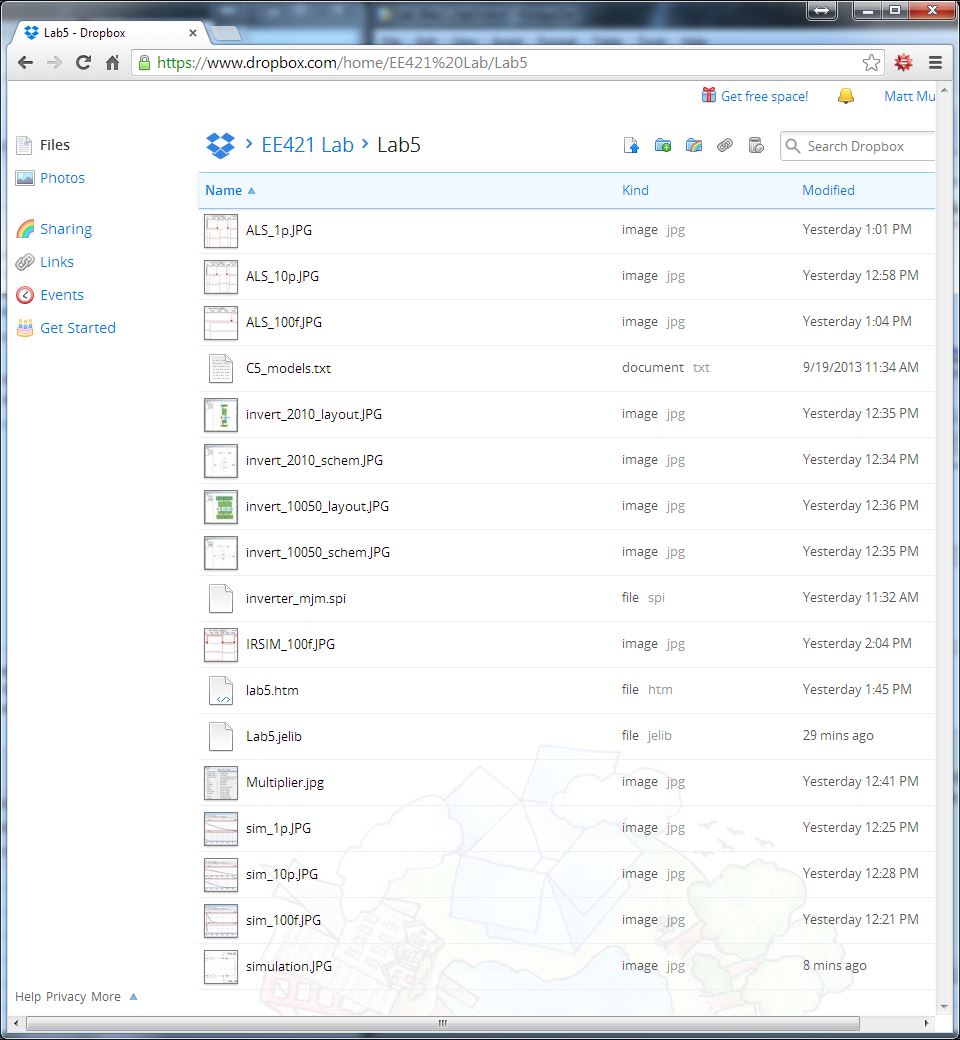This screenshot has height=1040, width=960.
Task: Click the horizontal scrollbar right arrow
Action: (927, 1023)
